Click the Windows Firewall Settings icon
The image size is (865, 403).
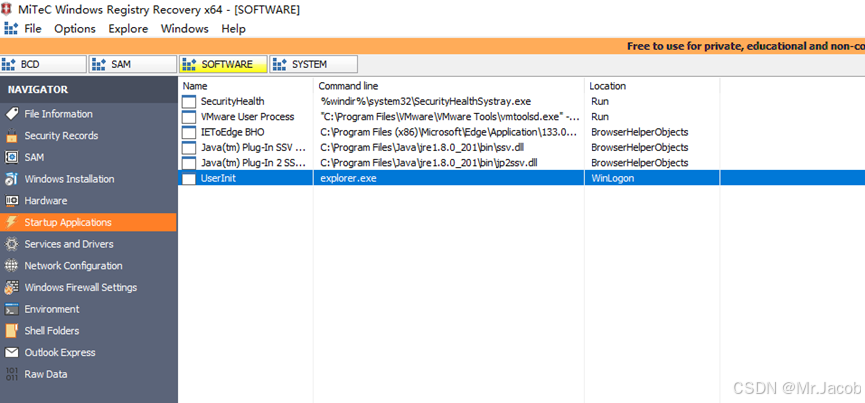point(12,287)
